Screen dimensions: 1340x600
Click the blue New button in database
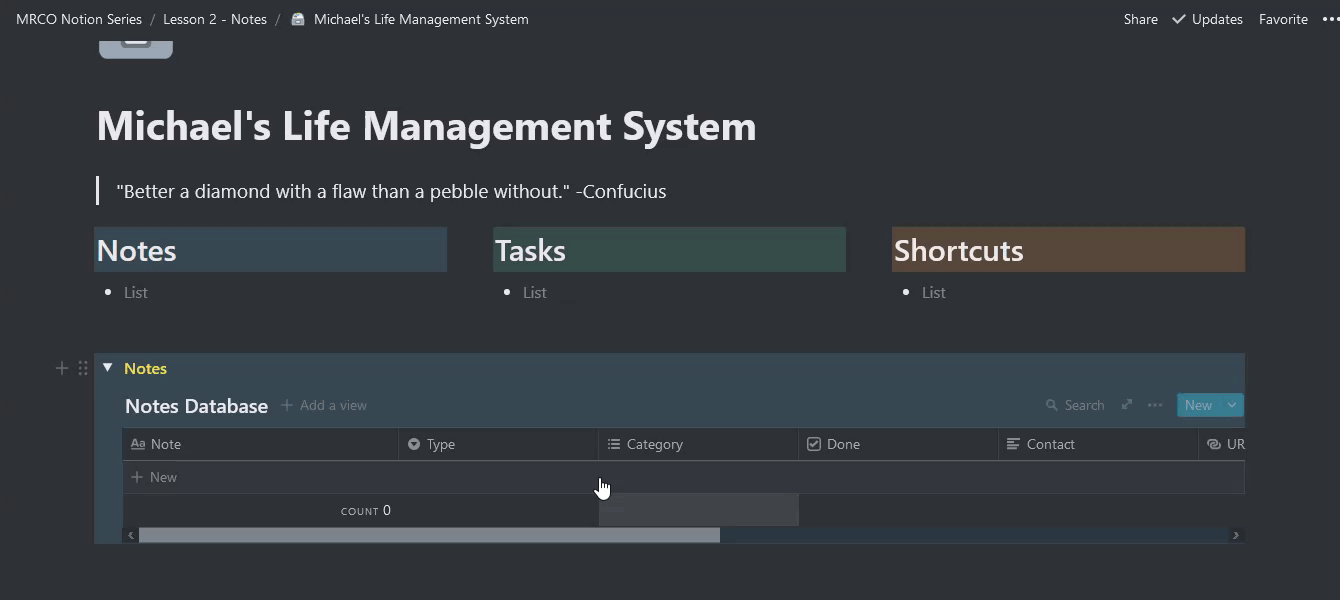(x=1198, y=405)
